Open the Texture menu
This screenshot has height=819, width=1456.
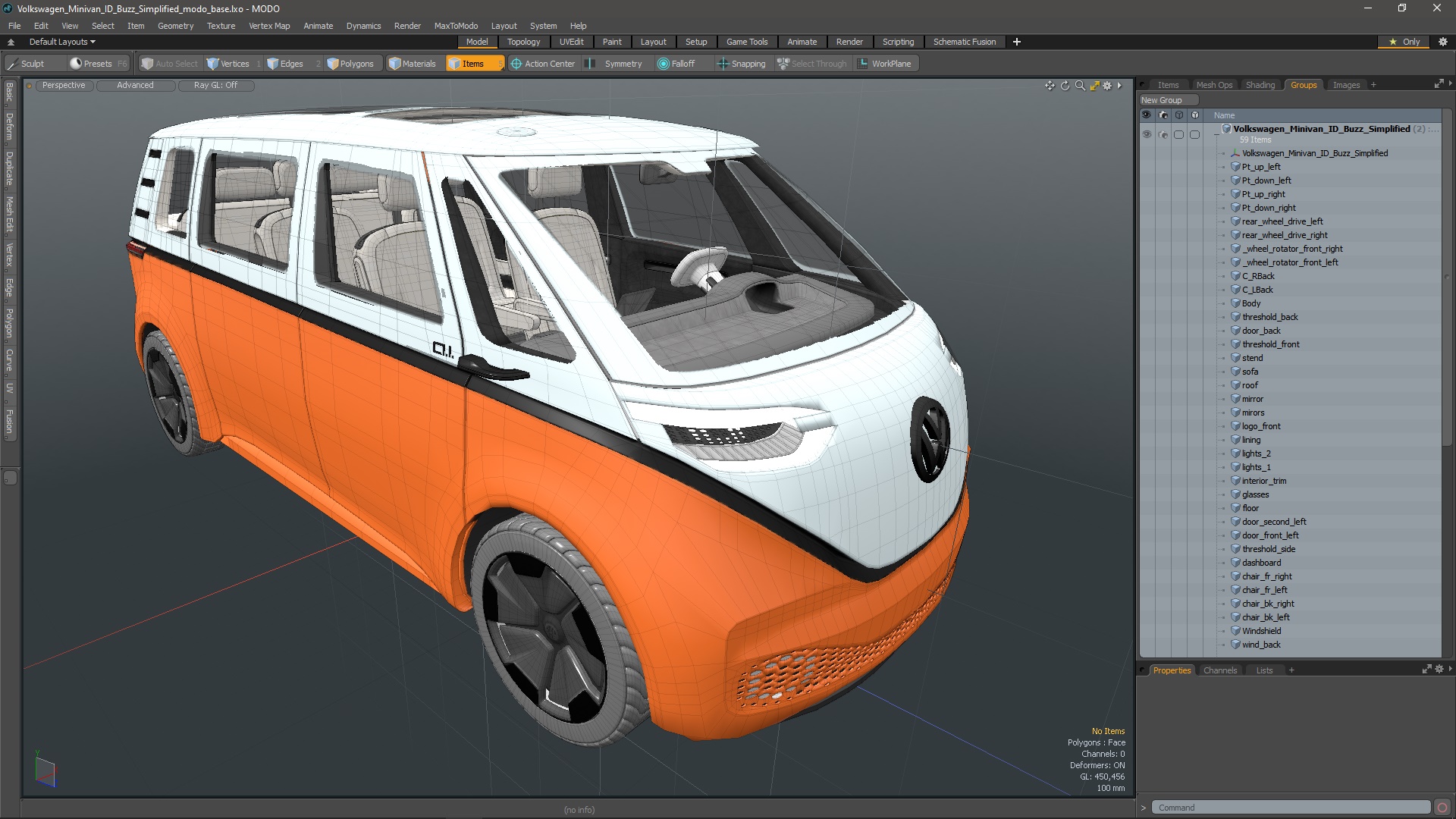[x=221, y=26]
